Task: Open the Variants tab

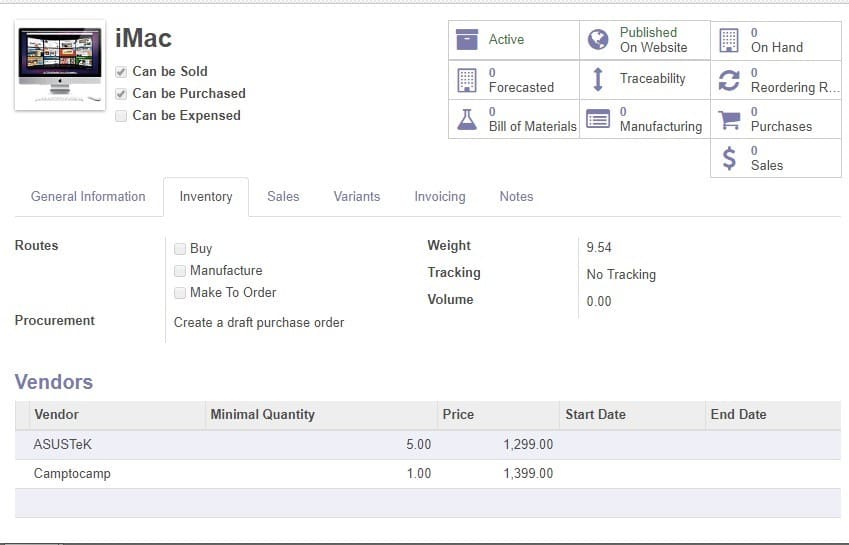Action: point(357,196)
